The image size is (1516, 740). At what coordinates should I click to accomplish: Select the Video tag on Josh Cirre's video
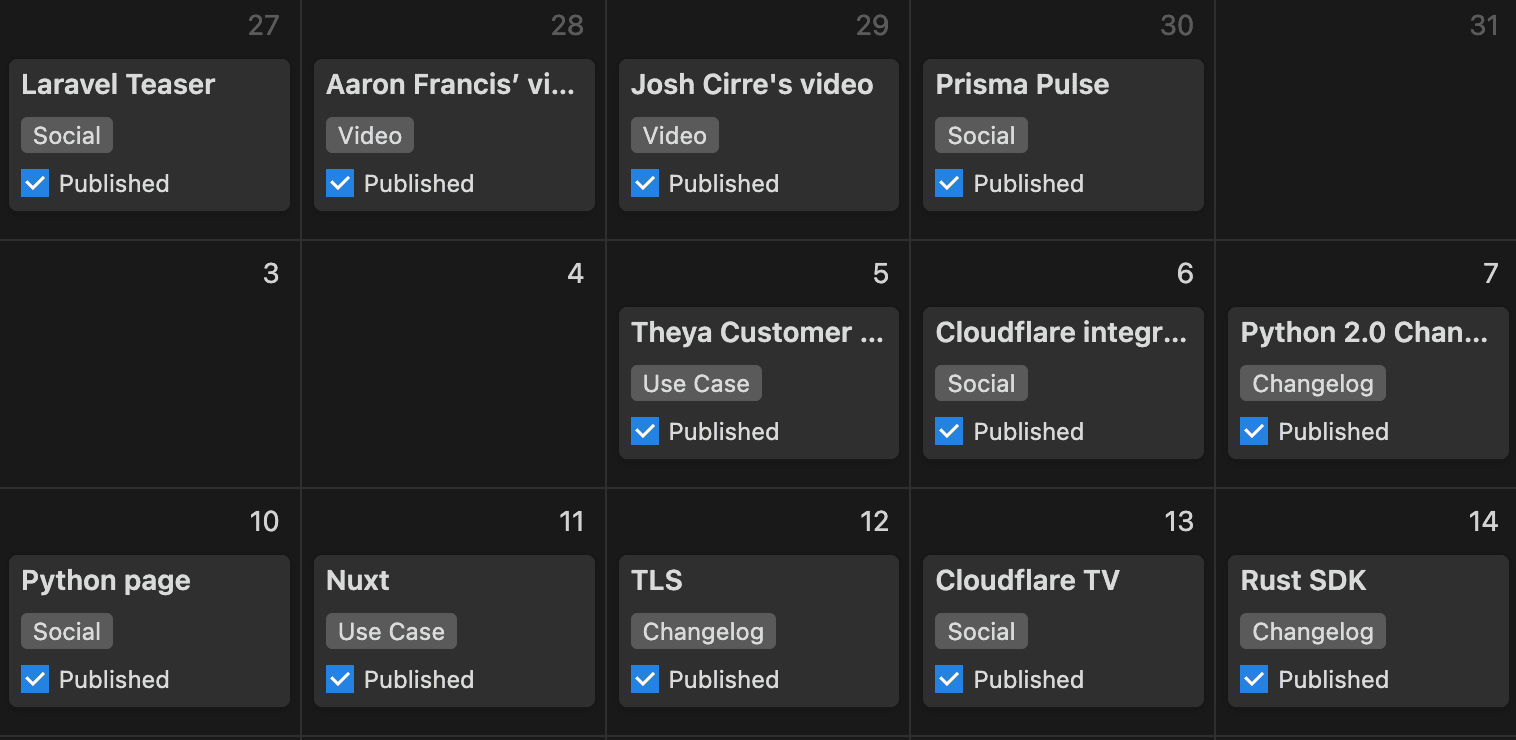[x=674, y=134]
